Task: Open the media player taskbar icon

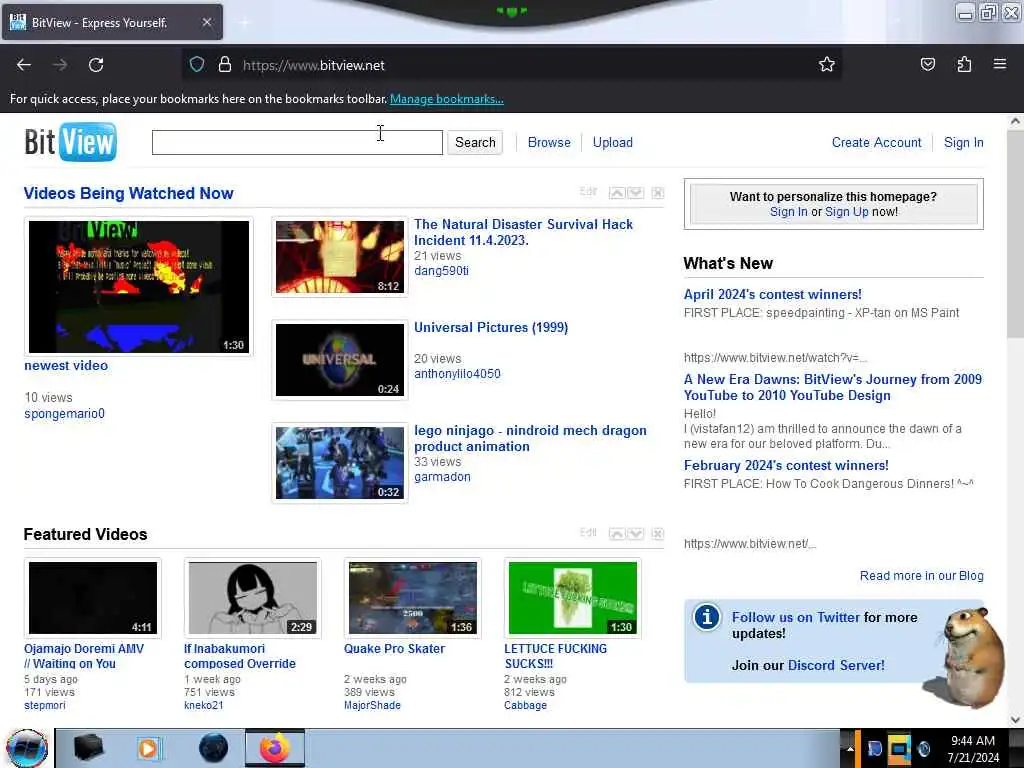Action: [x=148, y=748]
